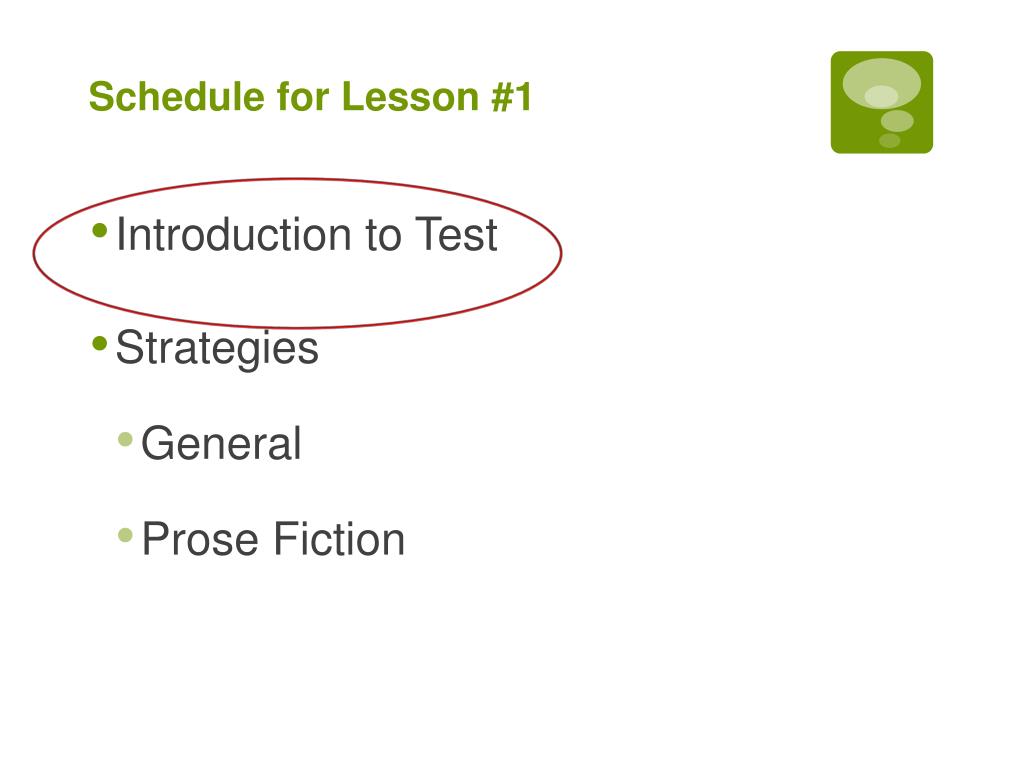Click the green thought bubble icon

tap(882, 103)
